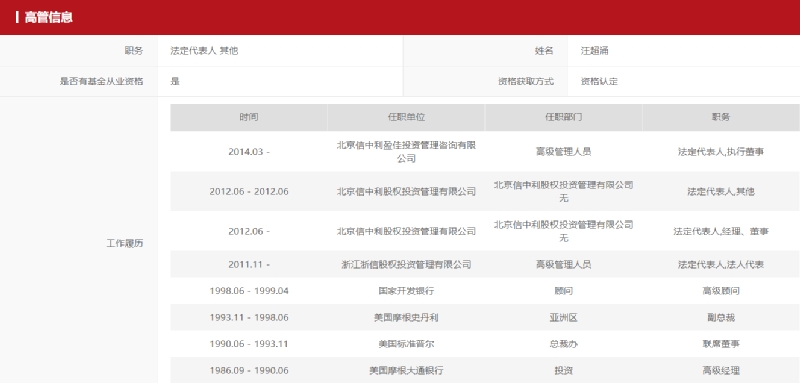This screenshot has height=383, width=800.
Task: Click the 副总裁 title cell
Action: click(721, 318)
